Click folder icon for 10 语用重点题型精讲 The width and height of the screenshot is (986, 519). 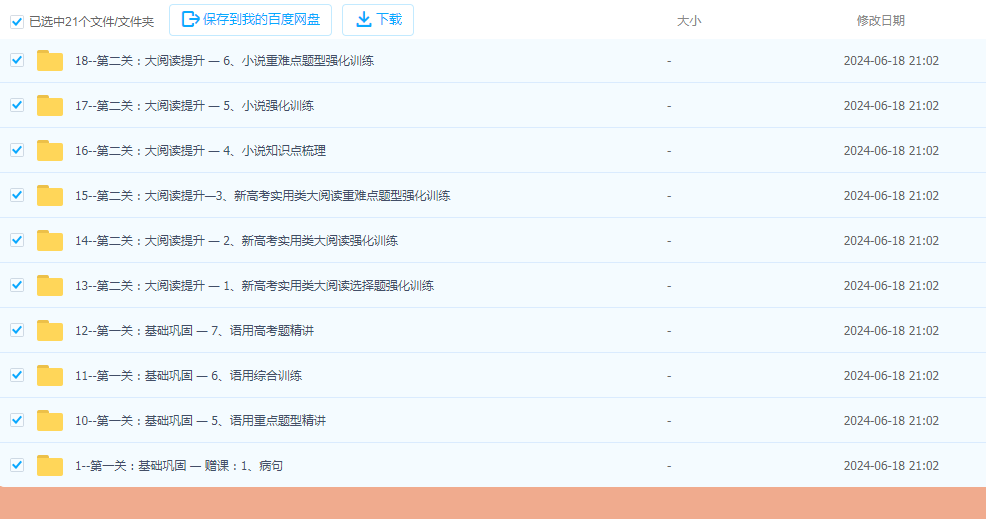(x=50, y=421)
